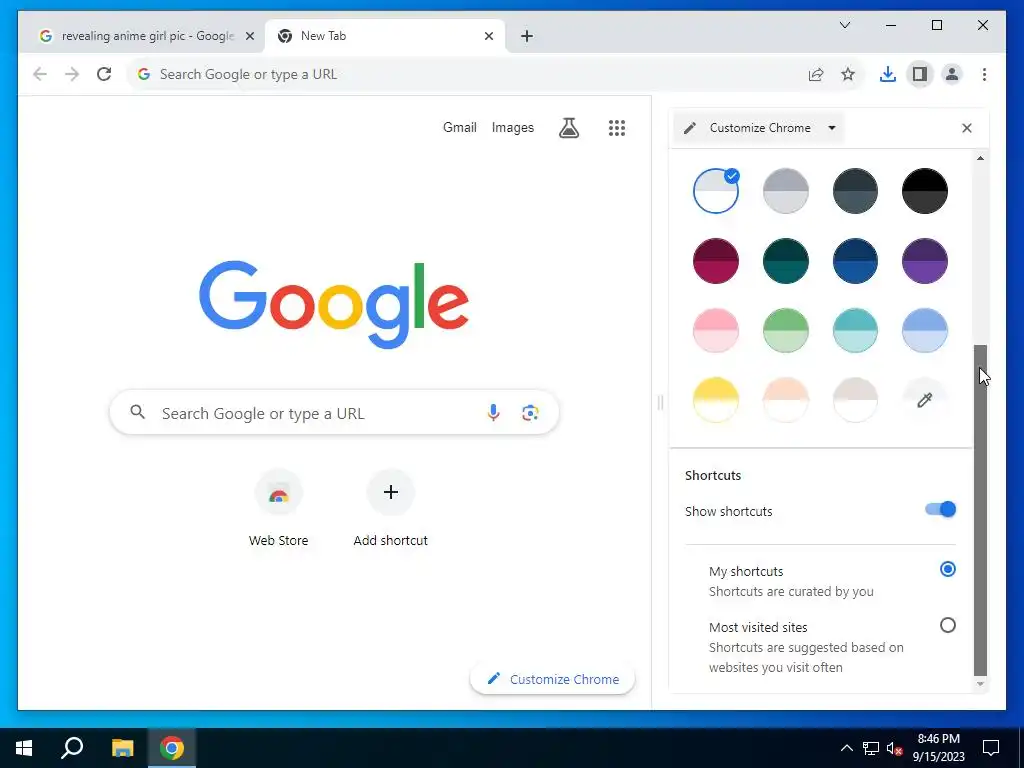Open the taskbar clock showing 8:46 PM
This screenshot has height=768, width=1024.
point(938,748)
